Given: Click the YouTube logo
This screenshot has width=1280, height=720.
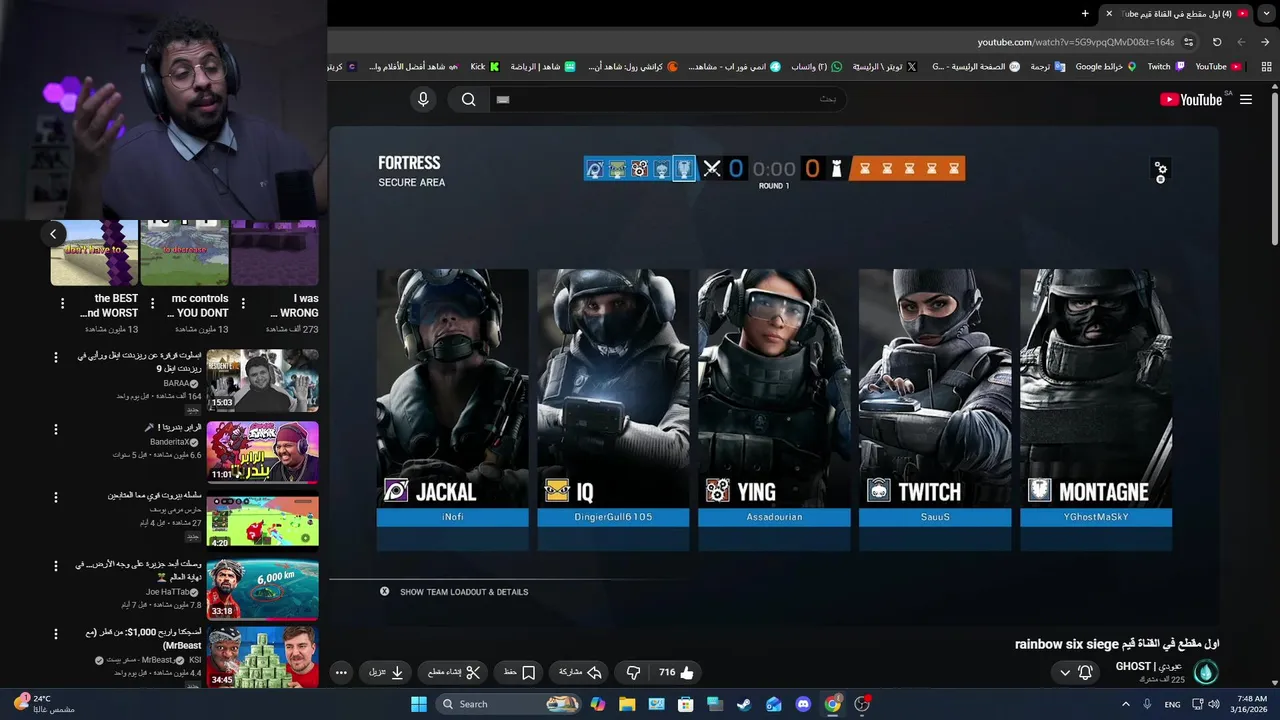Looking at the screenshot, I should [1191, 99].
